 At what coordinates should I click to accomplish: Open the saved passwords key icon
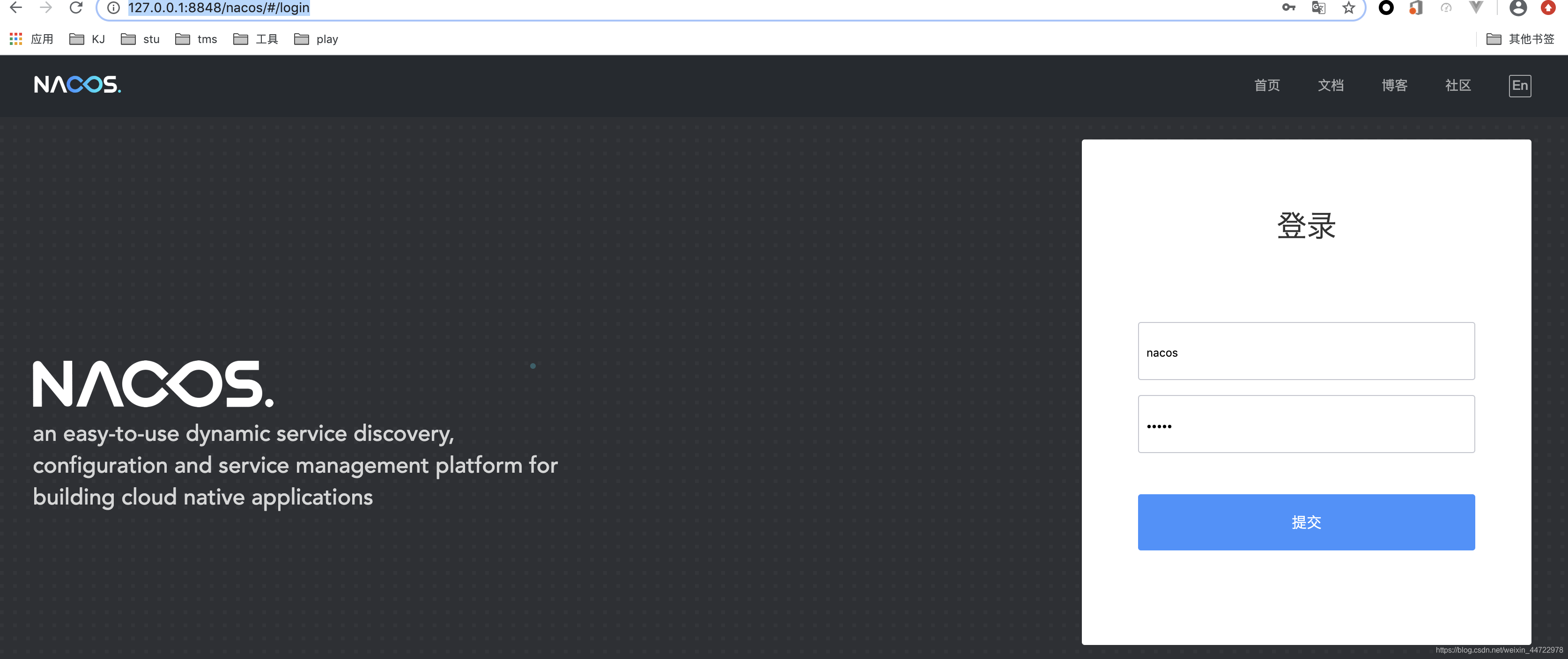[x=1288, y=8]
